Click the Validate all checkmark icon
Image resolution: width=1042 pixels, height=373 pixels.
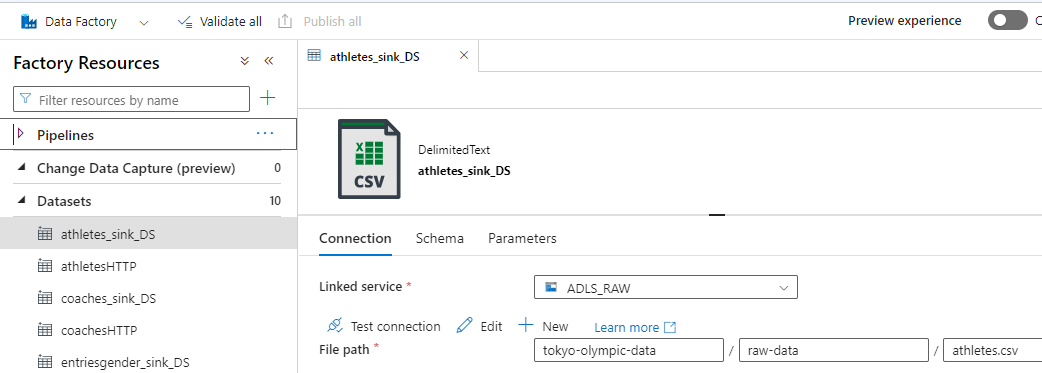pyautogui.click(x=185, y=22)
